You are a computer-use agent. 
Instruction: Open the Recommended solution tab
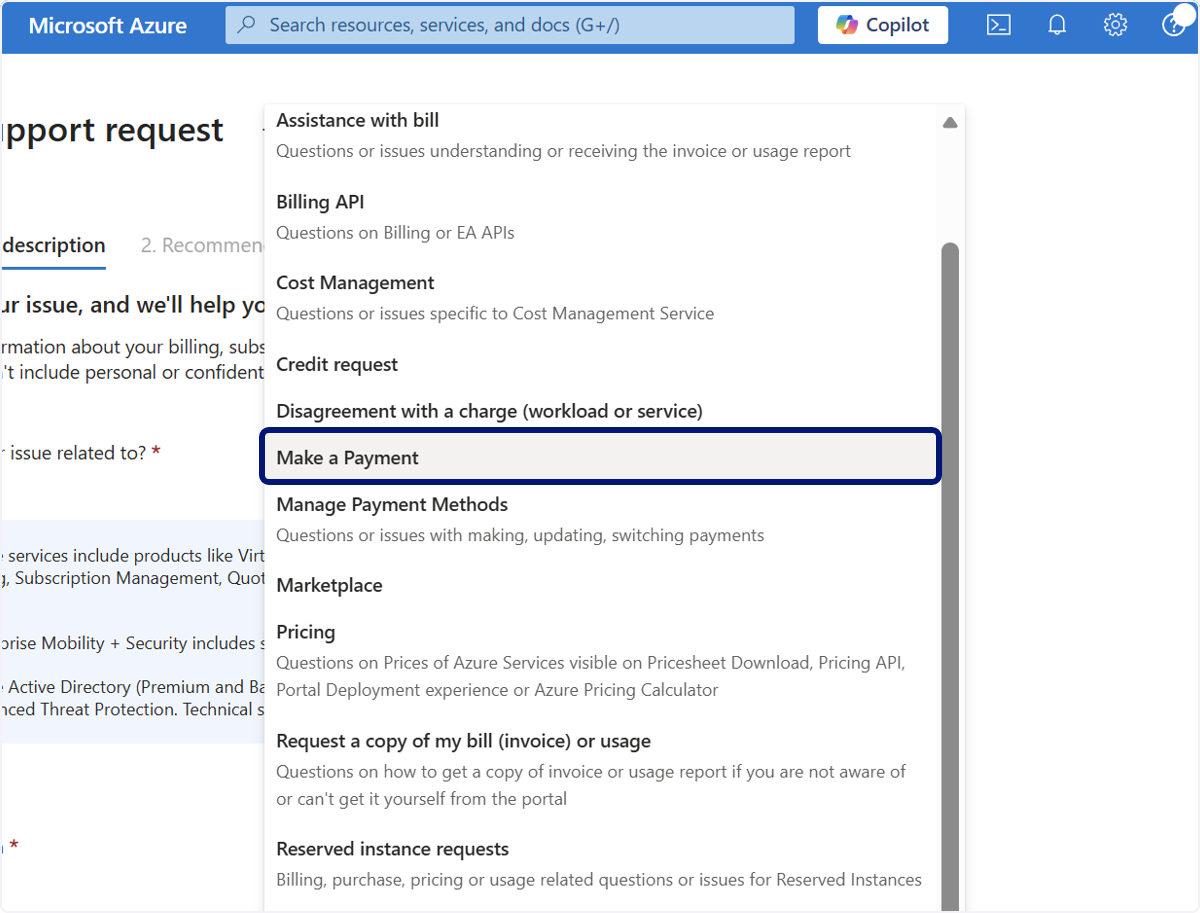click(202, 246)
